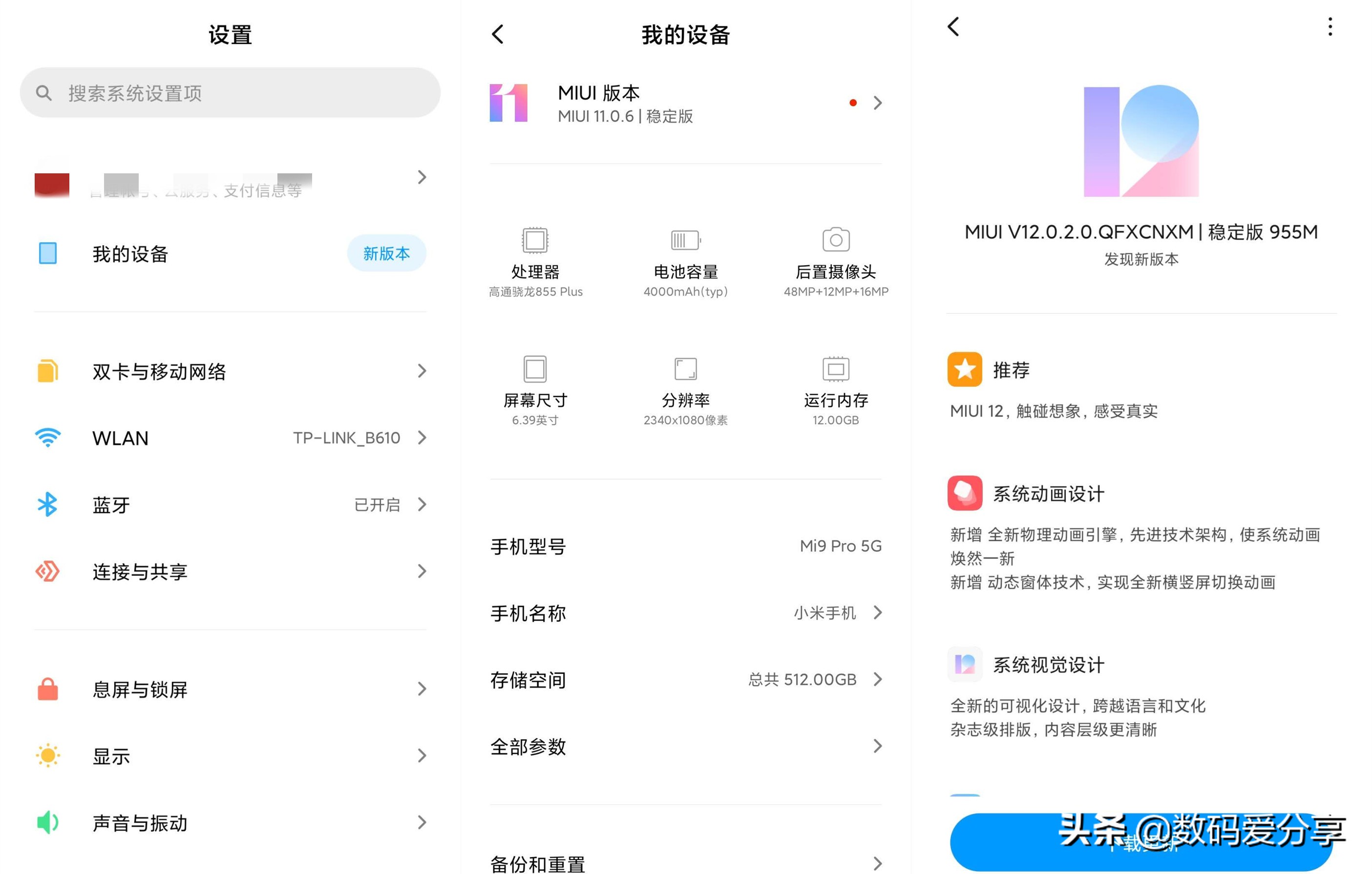Screen dimensions: 1372x874
Task: Open 备份和重置 row
Action: (x=685, y=864)
